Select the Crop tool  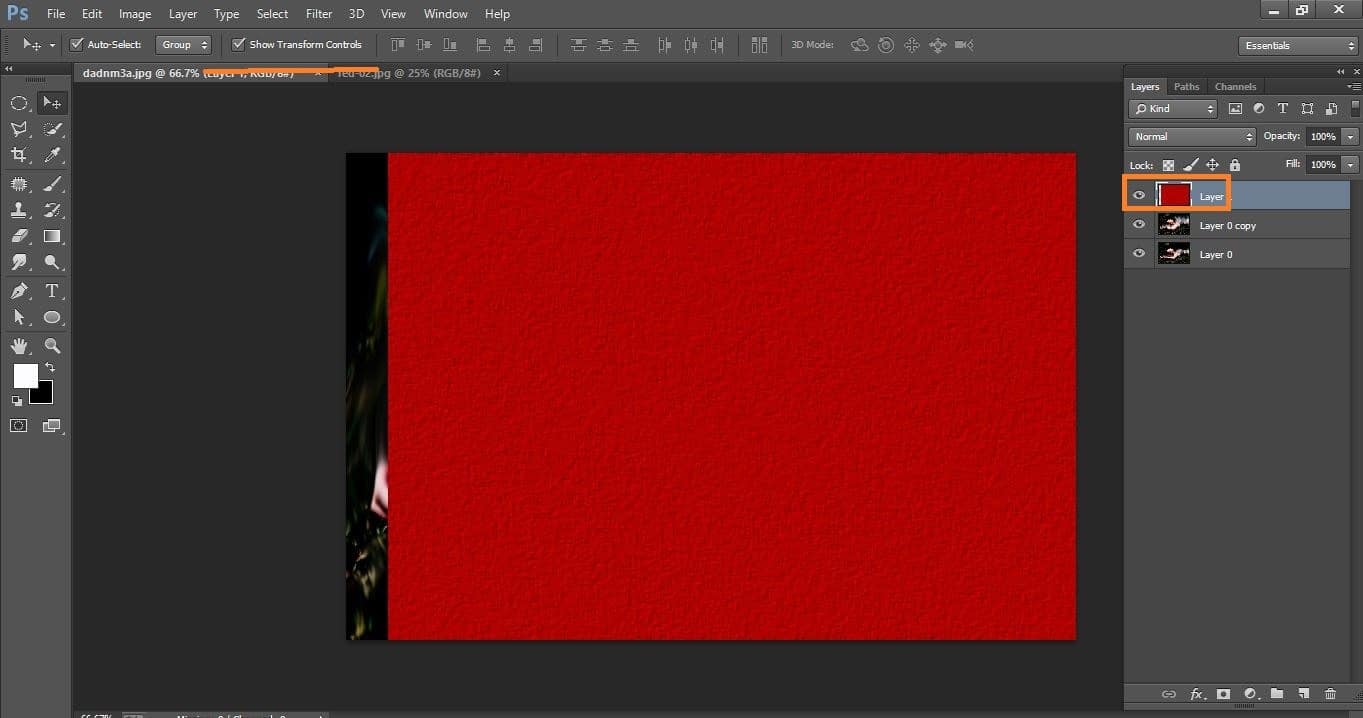point(19,155)
